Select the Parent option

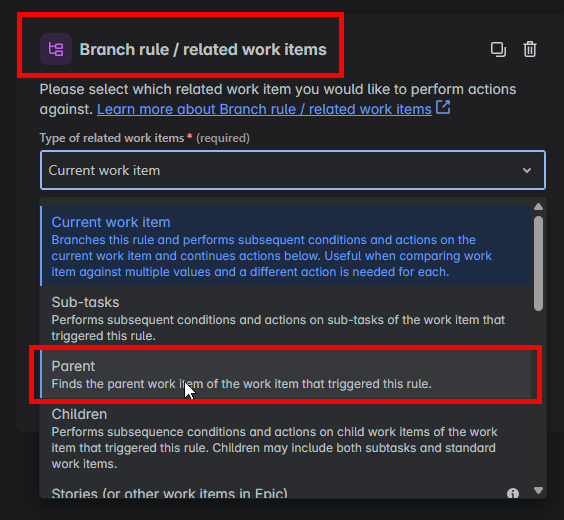click(x=286, y=374)
